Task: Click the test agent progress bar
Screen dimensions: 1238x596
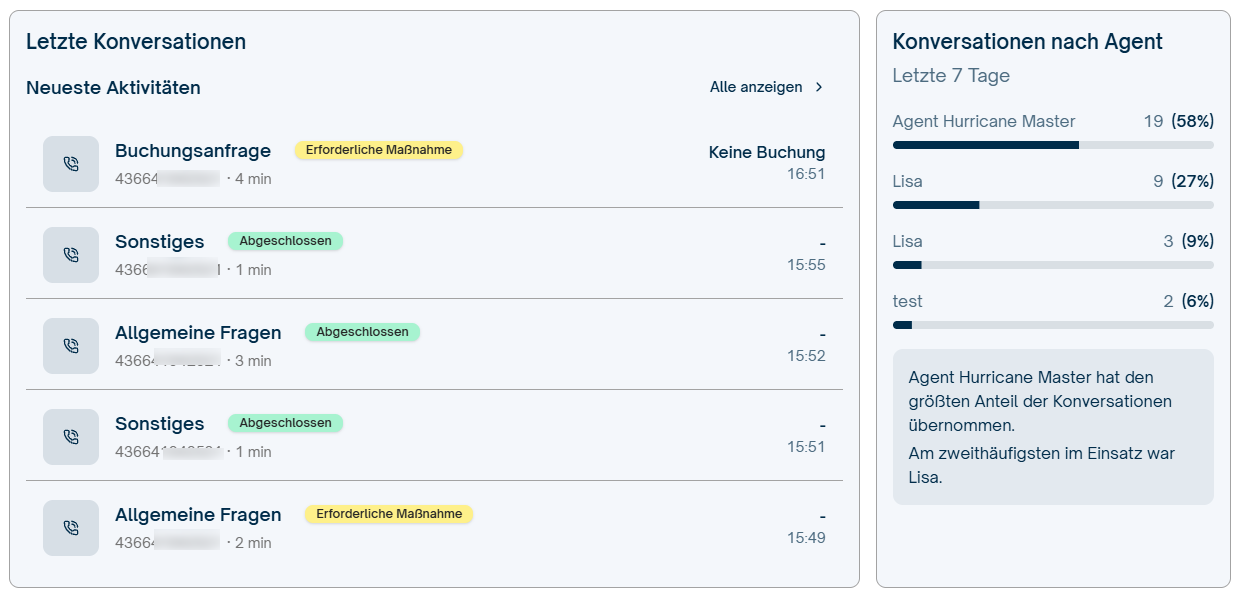Action: (x=1053, y=325)
